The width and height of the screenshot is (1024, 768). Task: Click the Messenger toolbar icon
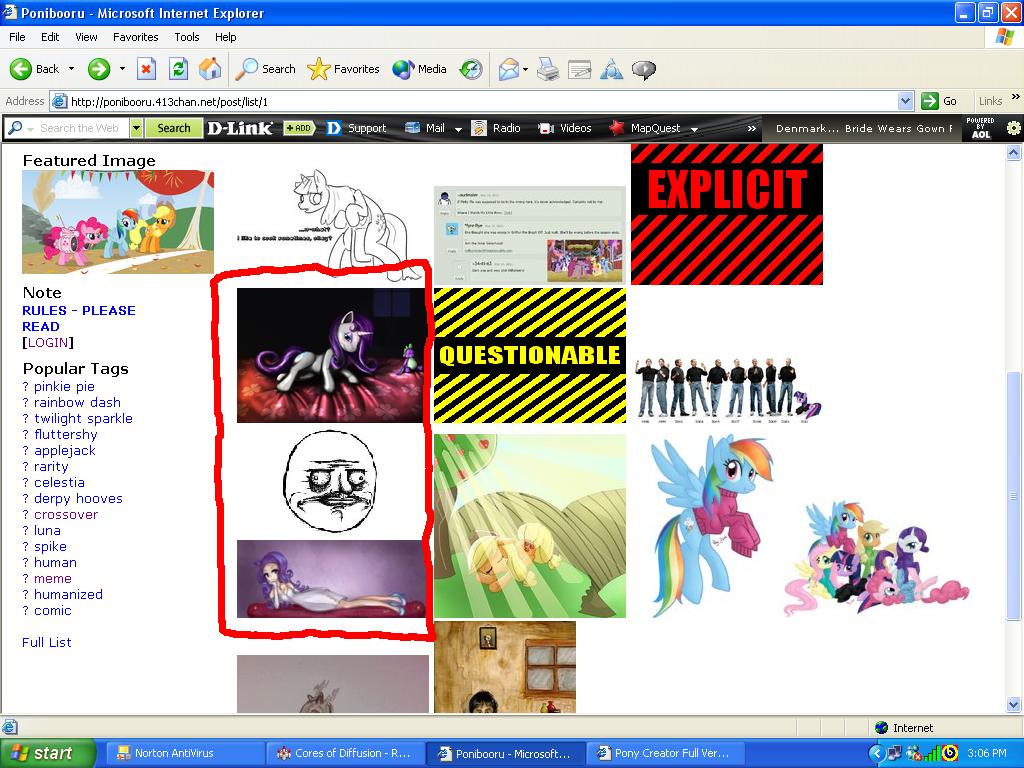(611, 69)
